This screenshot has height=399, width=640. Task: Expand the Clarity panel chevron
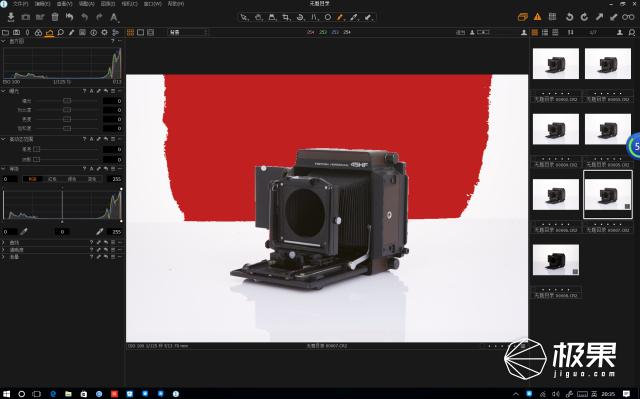[x=4, y=250]
